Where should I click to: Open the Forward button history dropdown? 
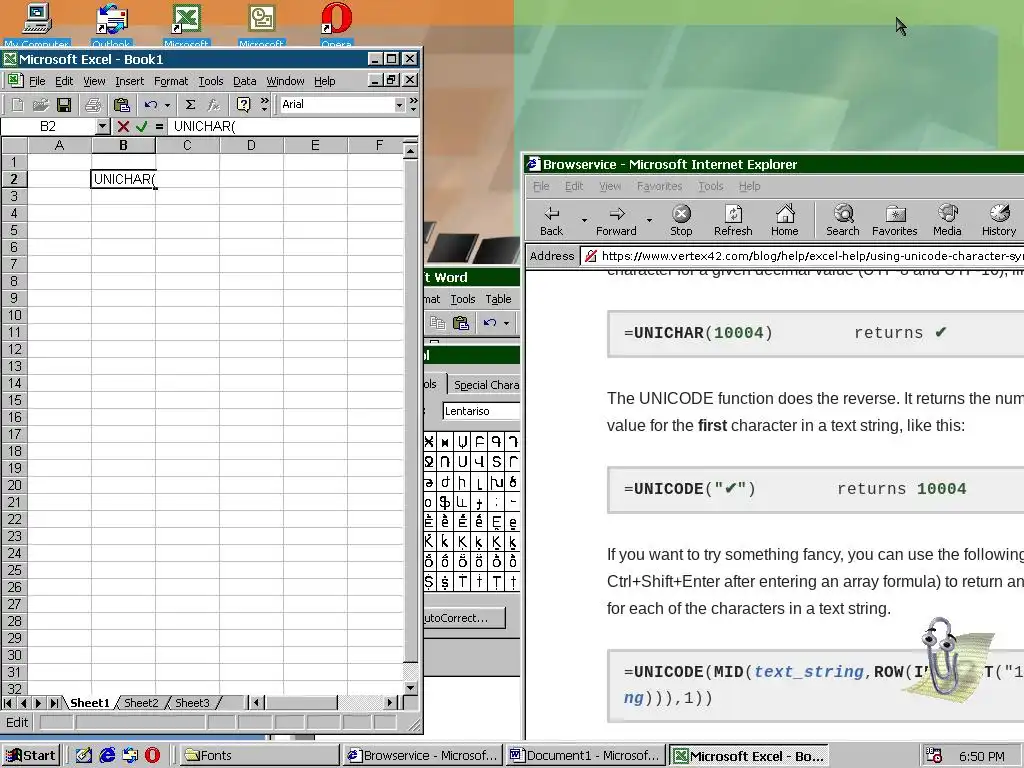[649, 221]
